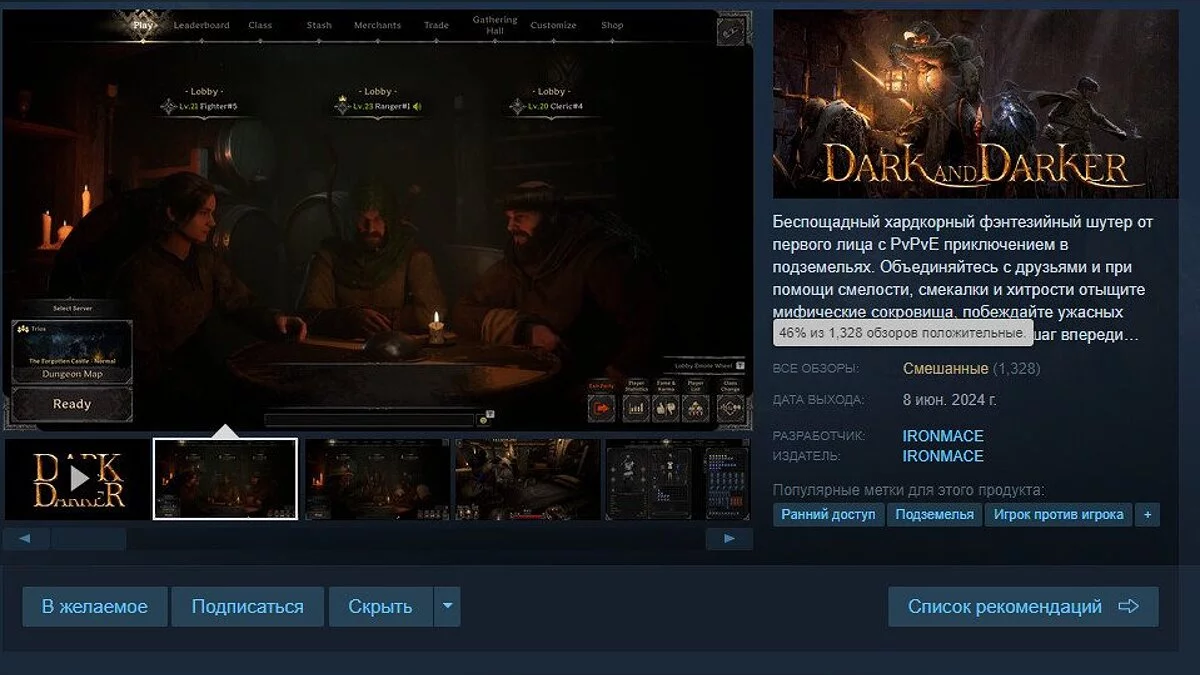
Task: Click the Exit Party icon
Action: click(x=602, y=407)
